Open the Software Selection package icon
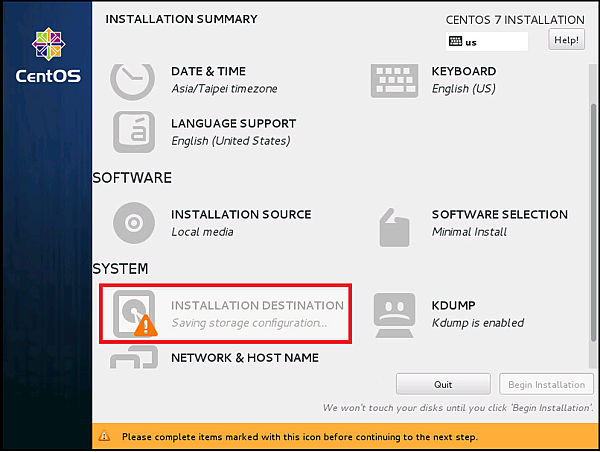Image resolution: width=600 pixels, height=452 pixels. pyautogui.click(x=395, y=227)
